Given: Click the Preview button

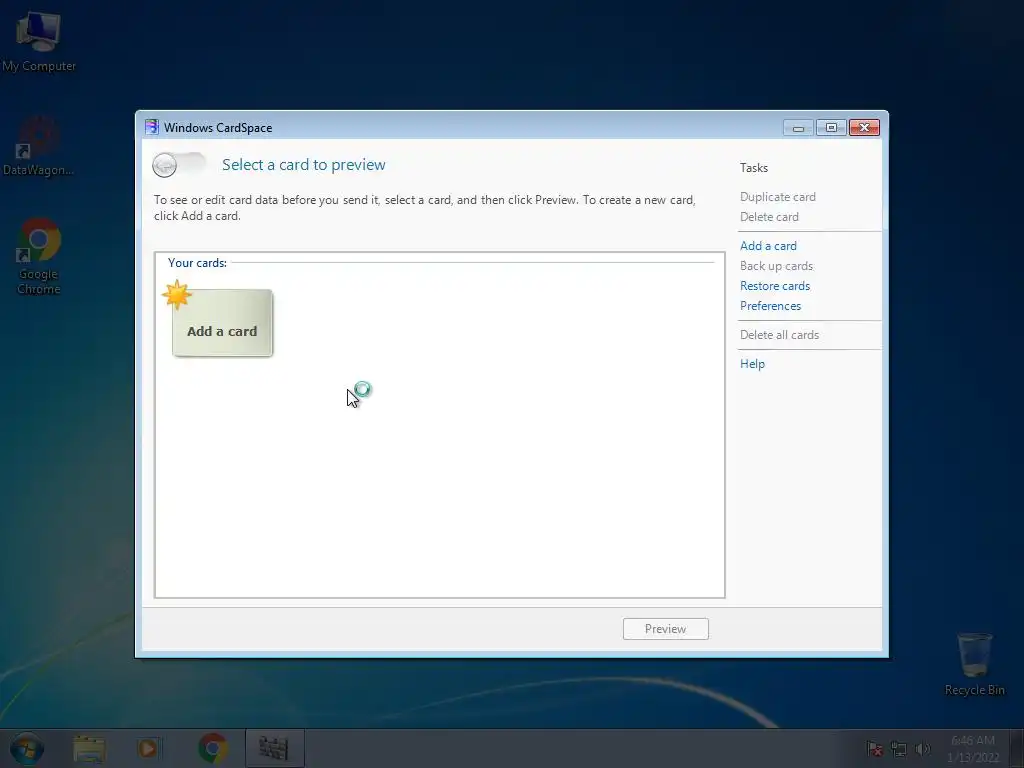Looking at the screenshot, I should [665, 629].
